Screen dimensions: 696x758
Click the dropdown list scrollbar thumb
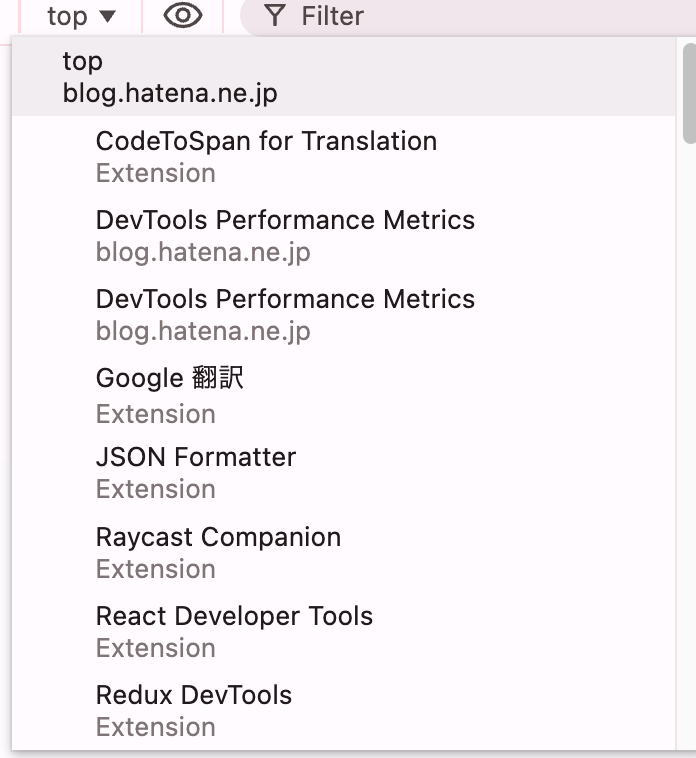(689, 93)
